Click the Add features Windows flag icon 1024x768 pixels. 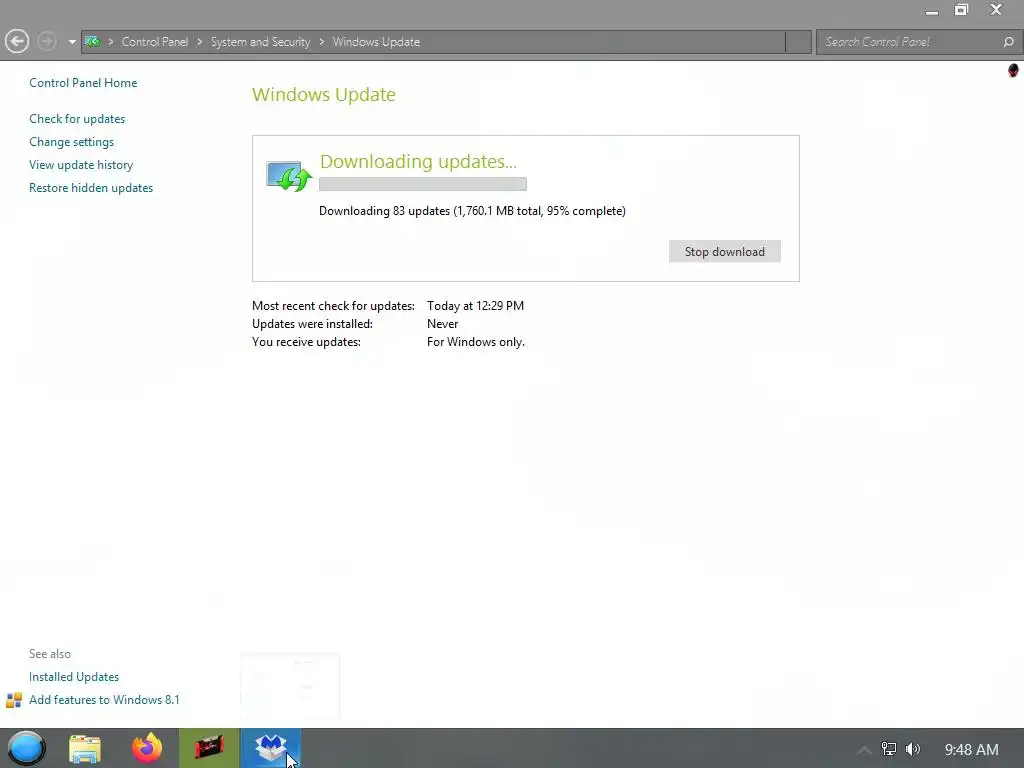click(x=14, y=700)
